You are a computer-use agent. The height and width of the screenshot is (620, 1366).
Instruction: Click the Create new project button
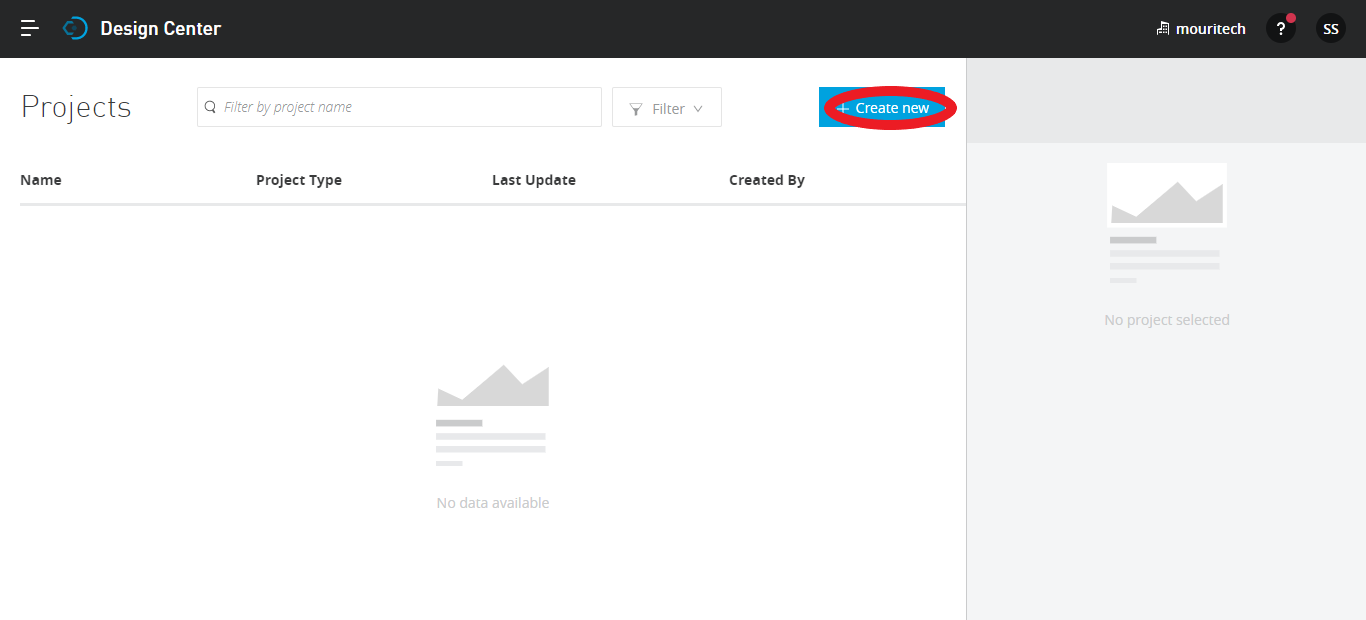pos(881,108)
